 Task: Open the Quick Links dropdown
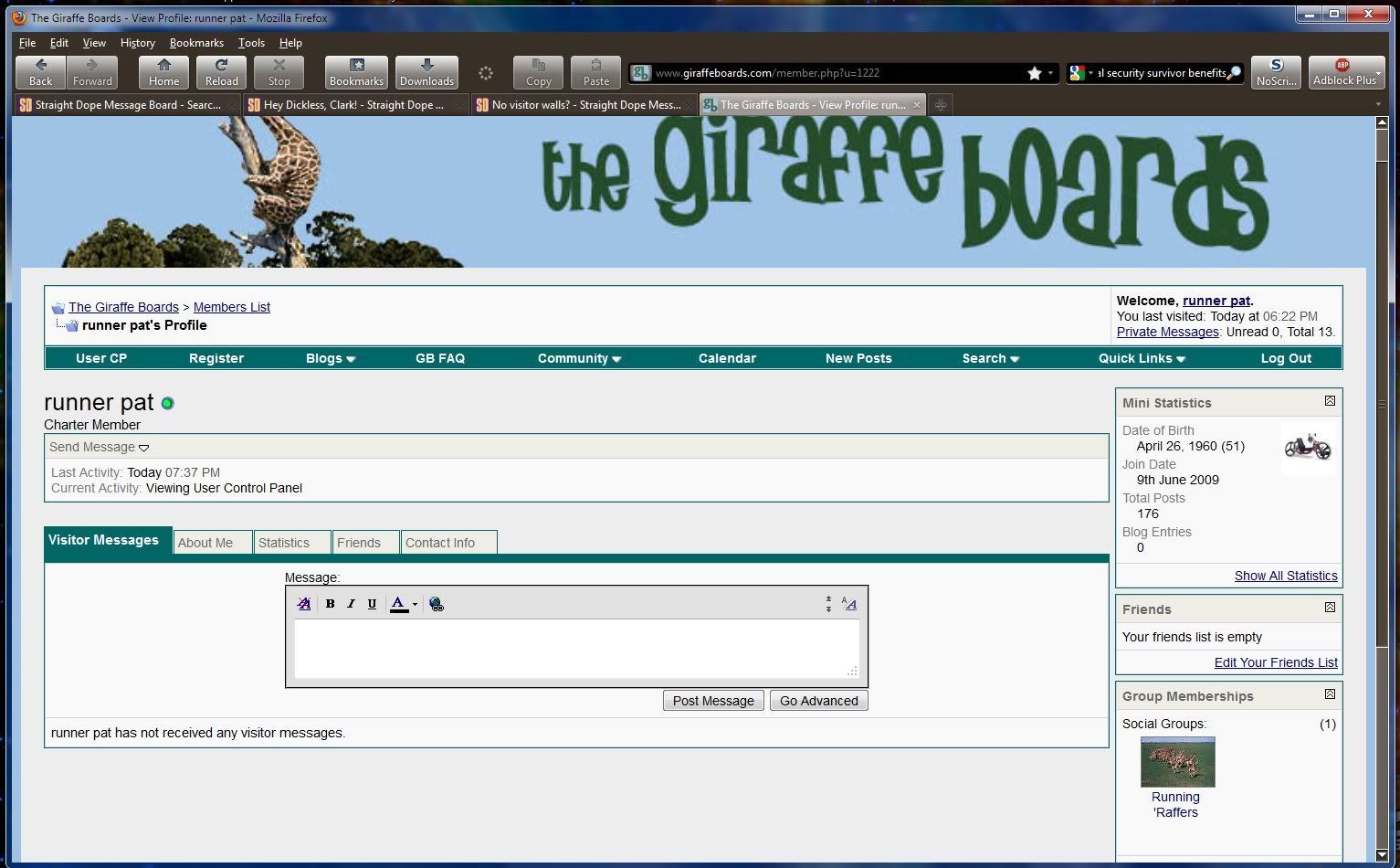(1142, 358)
